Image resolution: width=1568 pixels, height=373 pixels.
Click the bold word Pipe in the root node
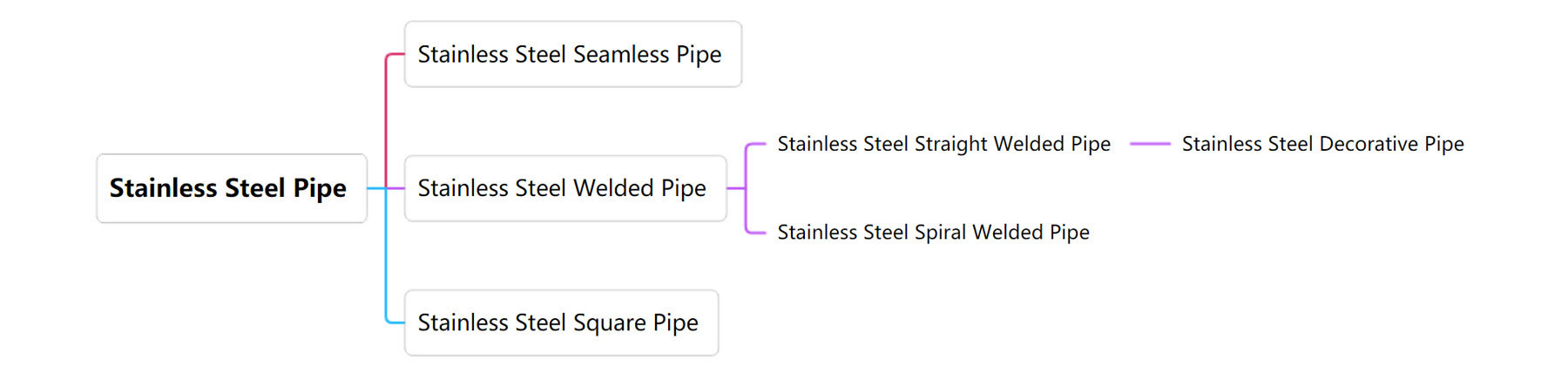320,188
